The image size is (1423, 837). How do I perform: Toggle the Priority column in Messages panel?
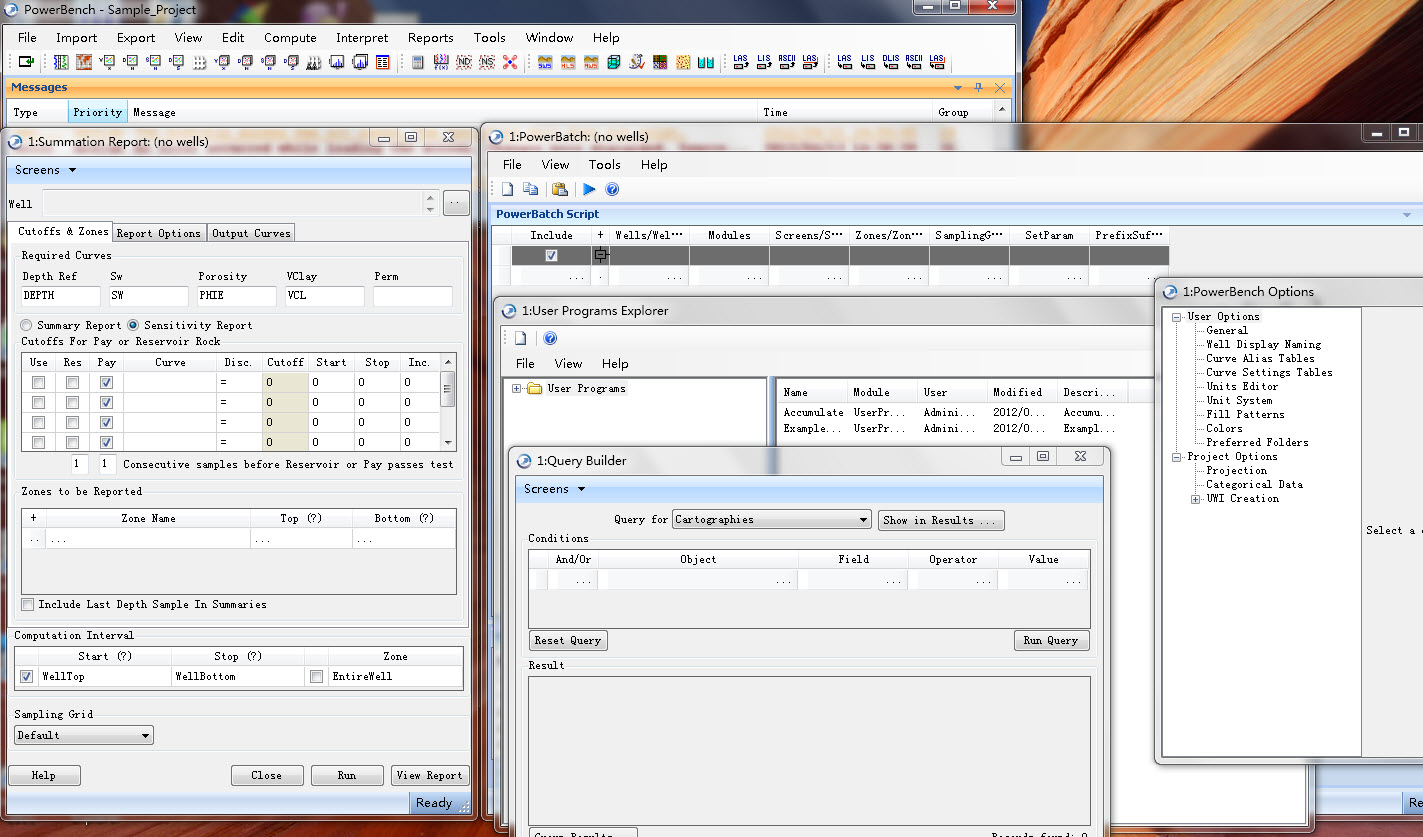point(97,112)
